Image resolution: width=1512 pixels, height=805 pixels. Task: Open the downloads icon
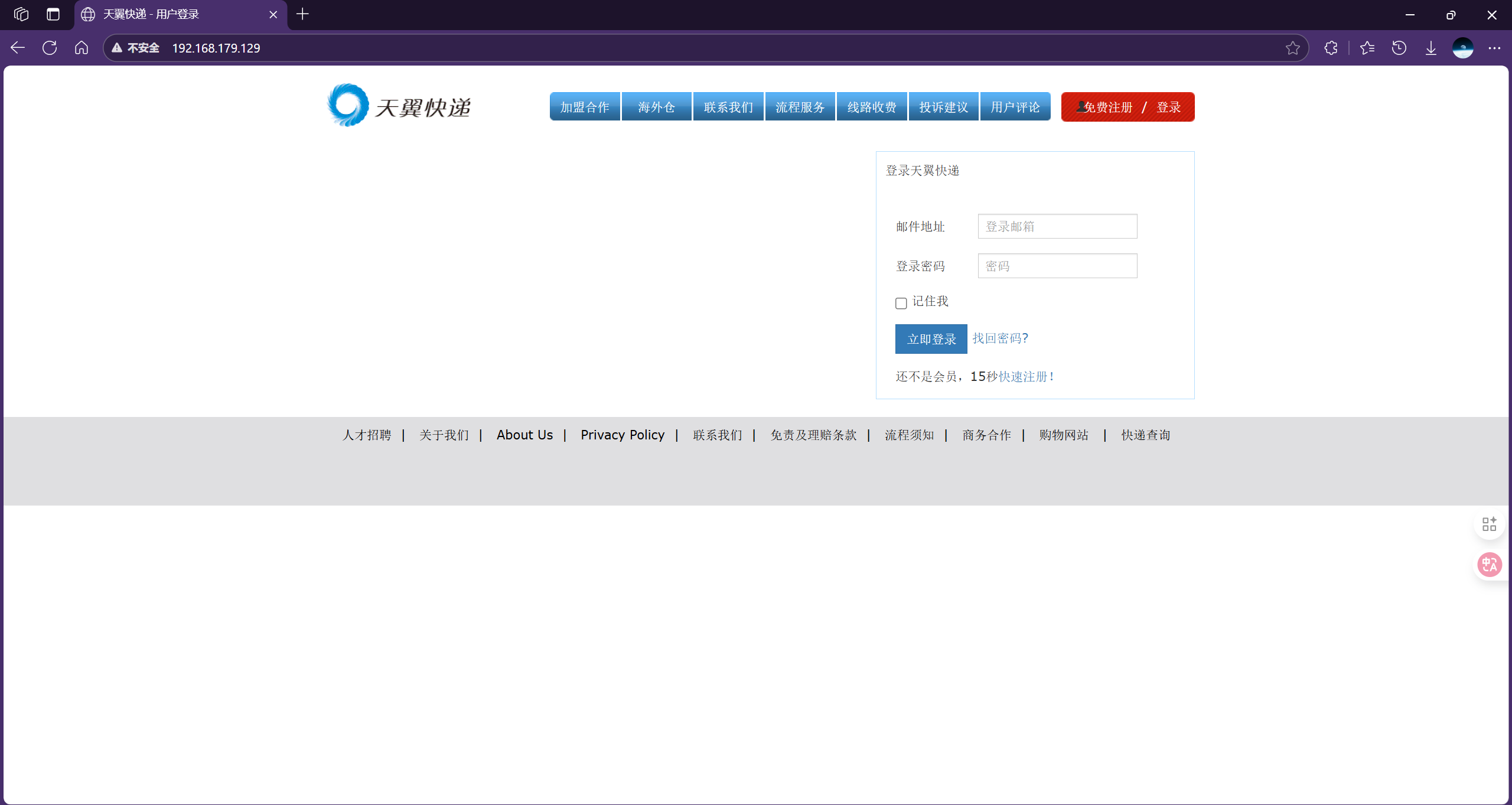1431,48
